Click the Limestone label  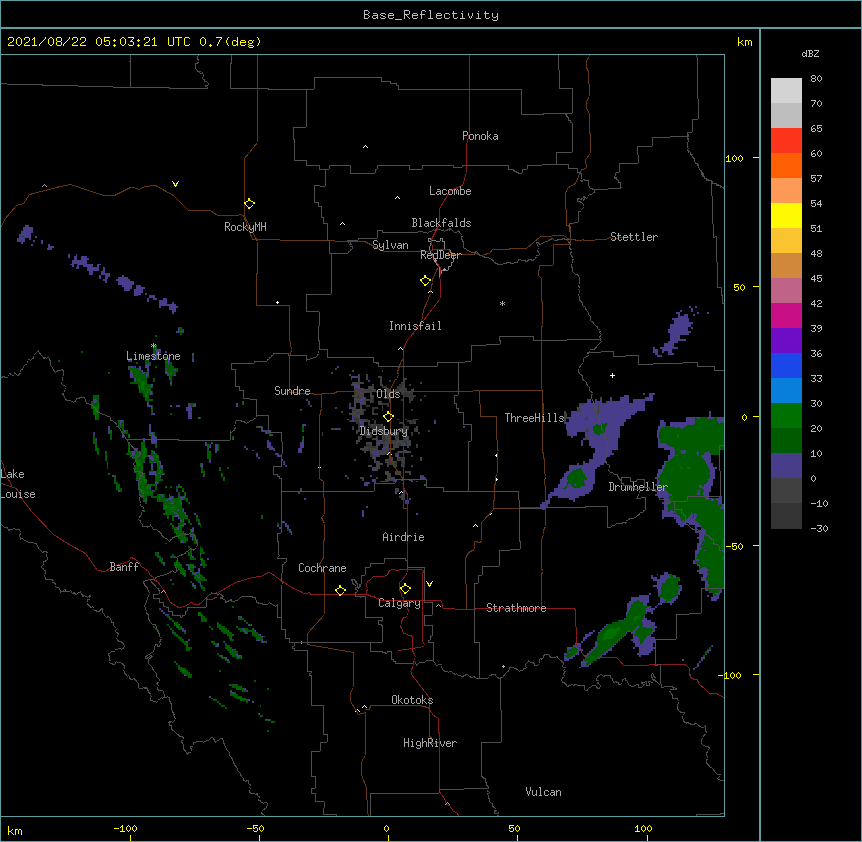pyautogui.click(x=153, y=356)
